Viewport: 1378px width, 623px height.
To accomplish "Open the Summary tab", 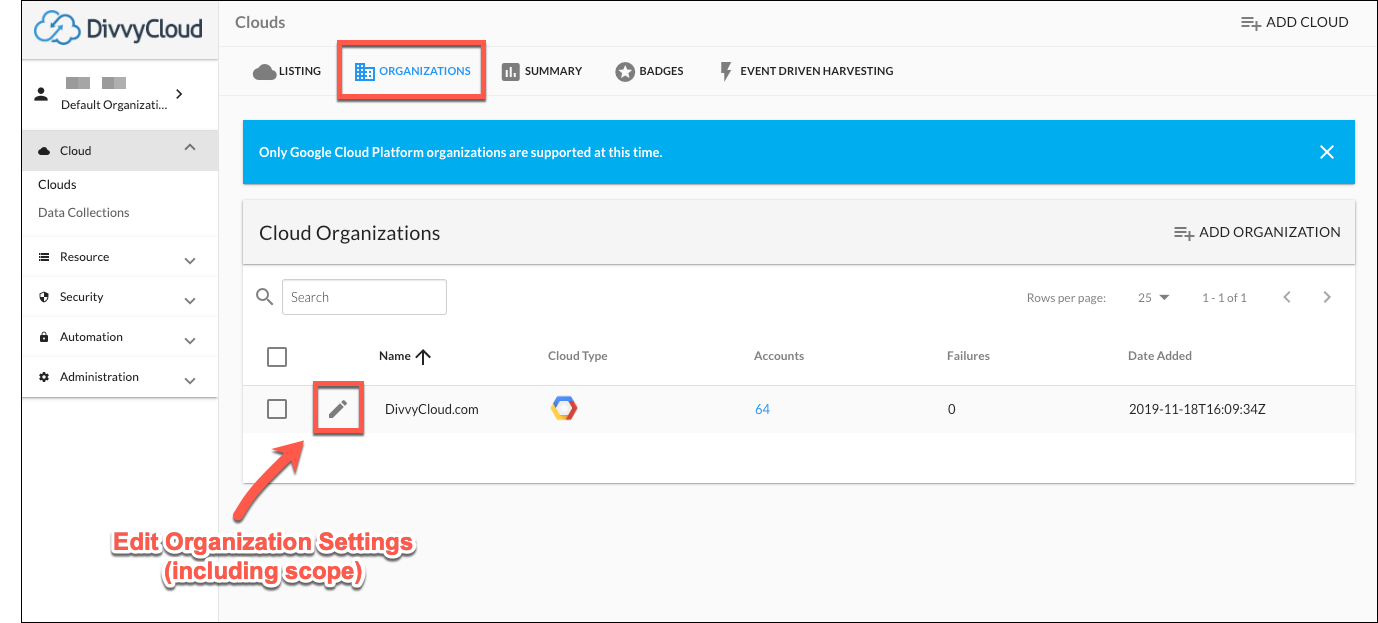I will (x=541, y=71).
